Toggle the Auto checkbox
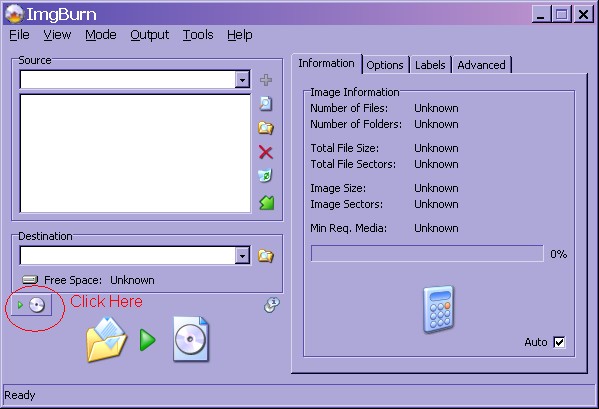599x409 pixels. click(x=559, y=342)
